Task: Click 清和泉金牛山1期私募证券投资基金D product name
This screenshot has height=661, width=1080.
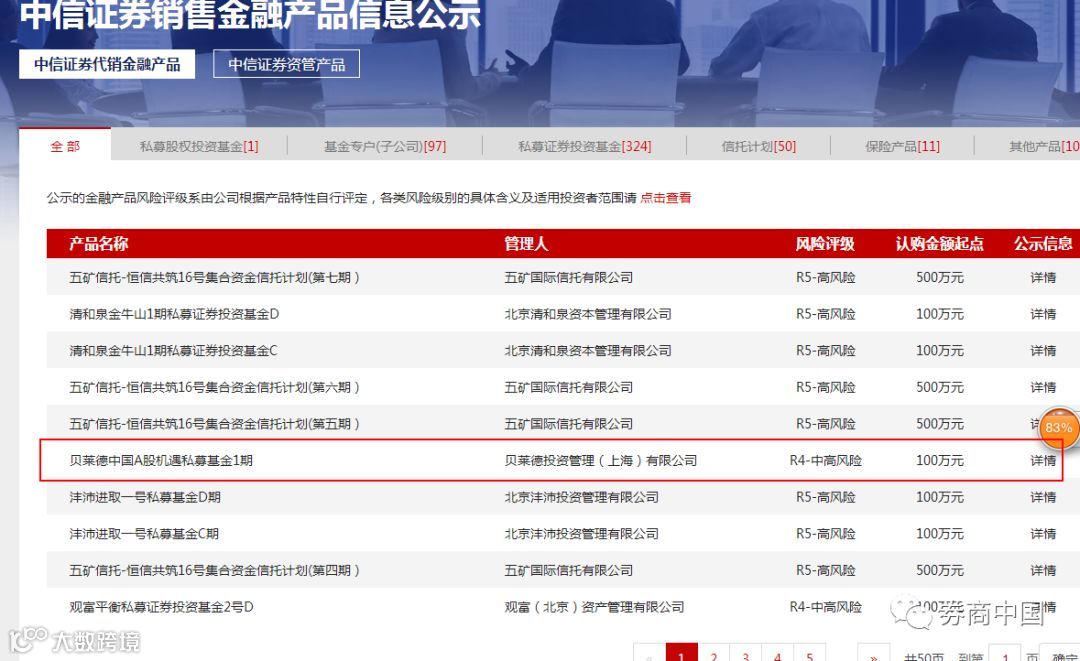Action: click(174, 314)
